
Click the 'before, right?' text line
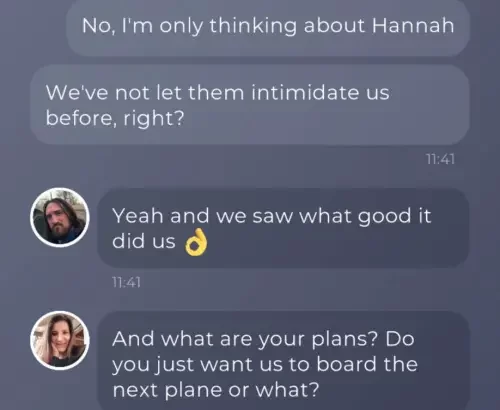pos(115,118)
